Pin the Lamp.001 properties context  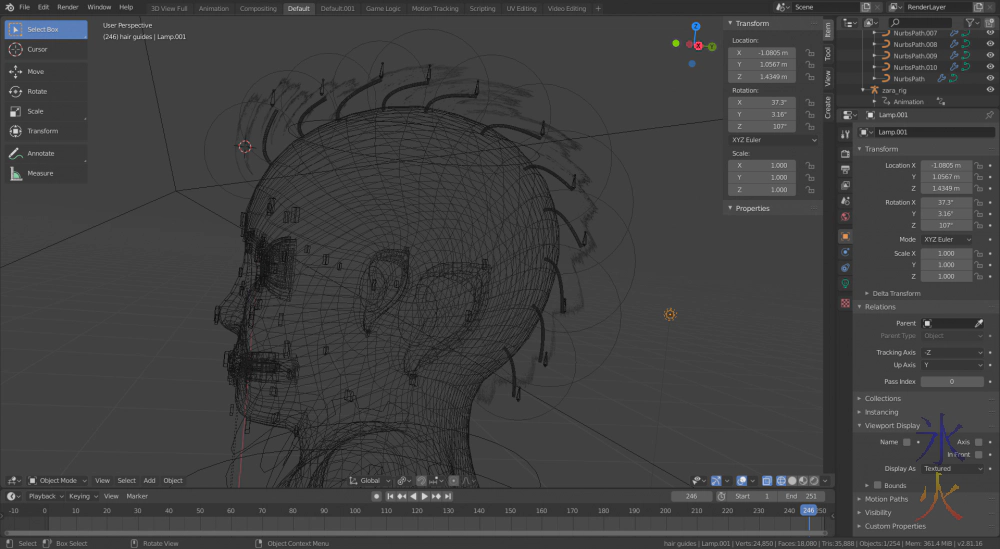989,115
